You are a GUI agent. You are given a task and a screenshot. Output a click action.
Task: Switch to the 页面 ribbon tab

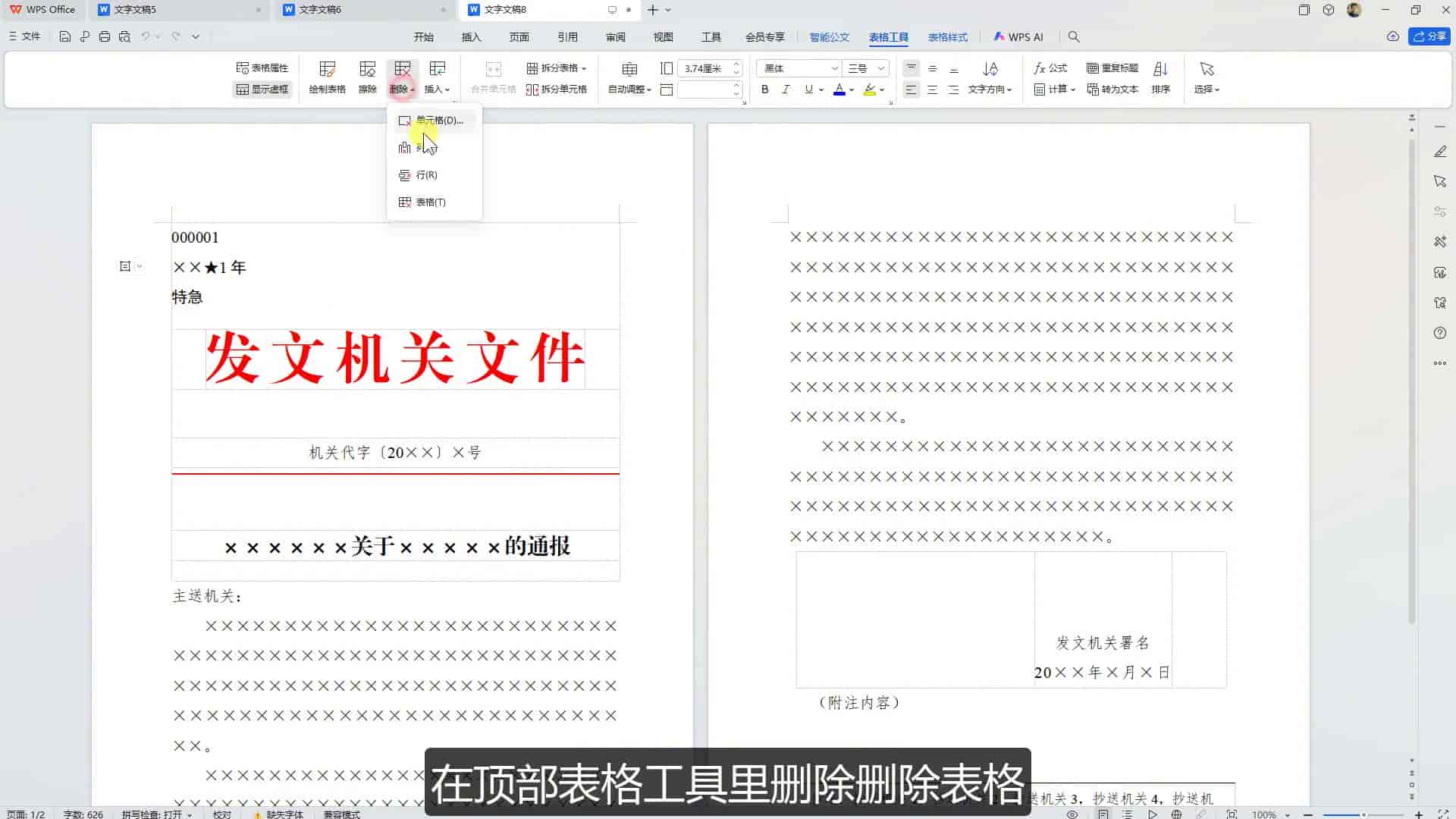(519, 36)
